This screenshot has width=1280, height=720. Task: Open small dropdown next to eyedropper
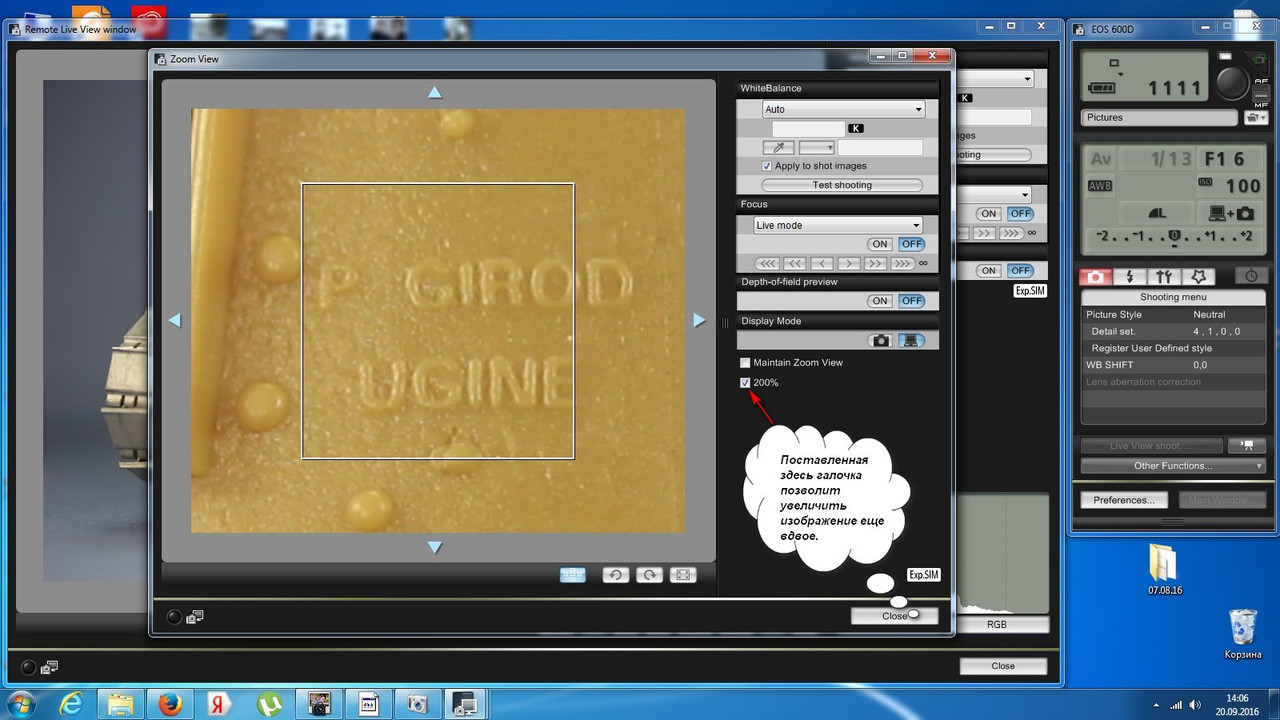pos(816,147)
